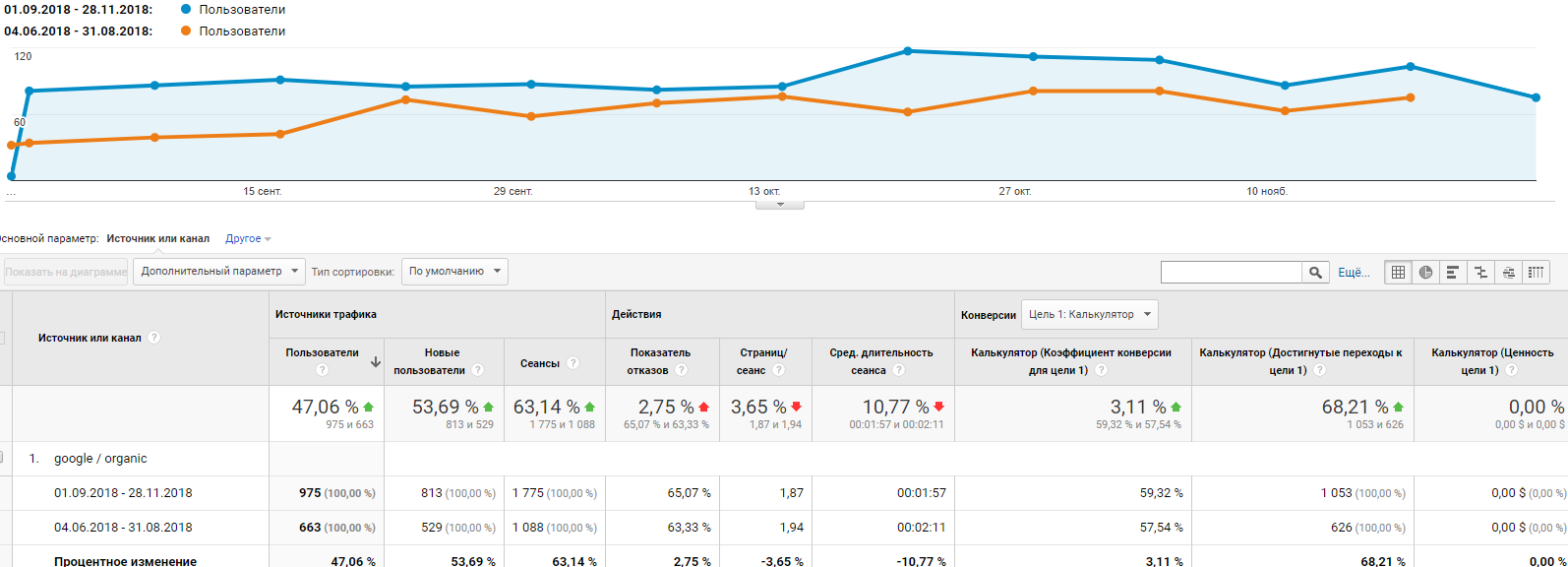Open help icon beside Сред. длительность сеанса

click(x=899, y=370)
